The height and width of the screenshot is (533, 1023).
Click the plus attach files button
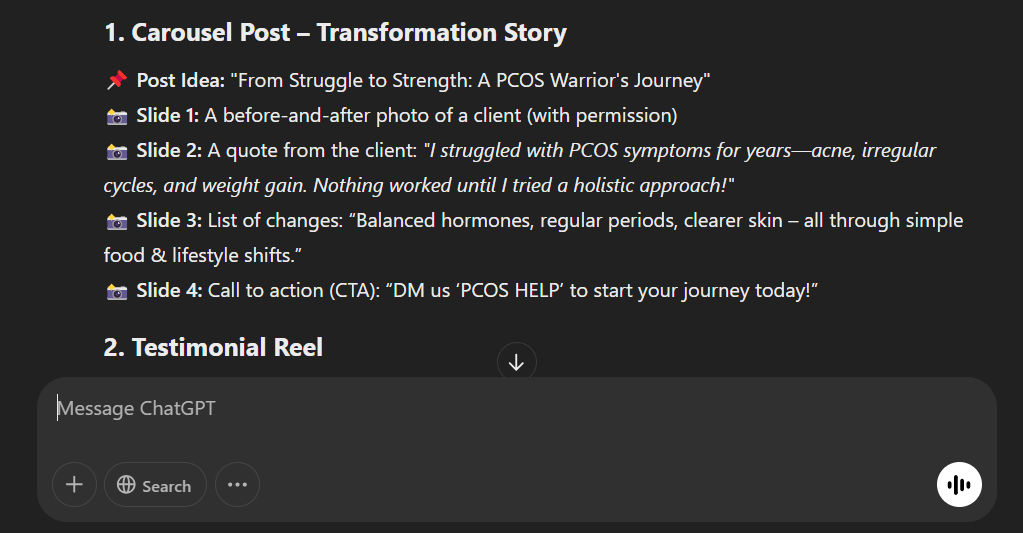point(74,485)
